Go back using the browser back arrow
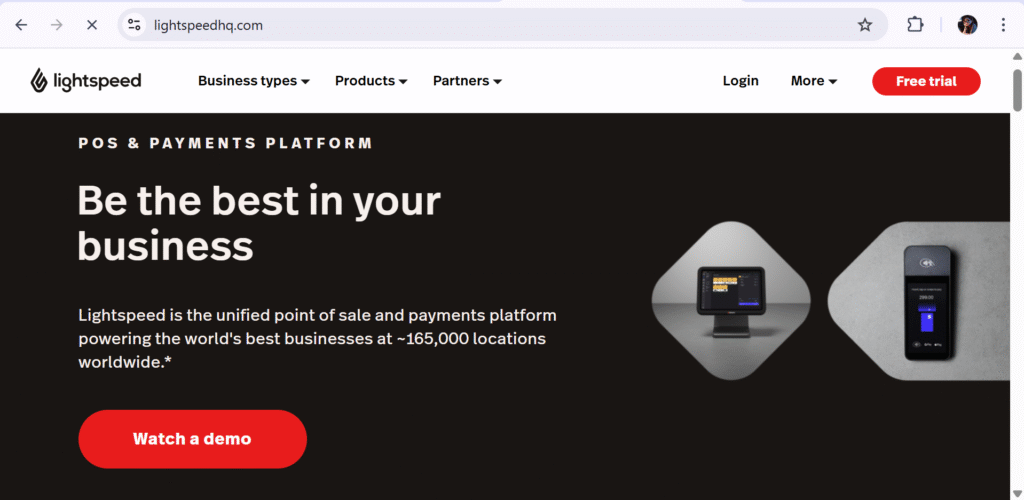 (x=22, y=25)
